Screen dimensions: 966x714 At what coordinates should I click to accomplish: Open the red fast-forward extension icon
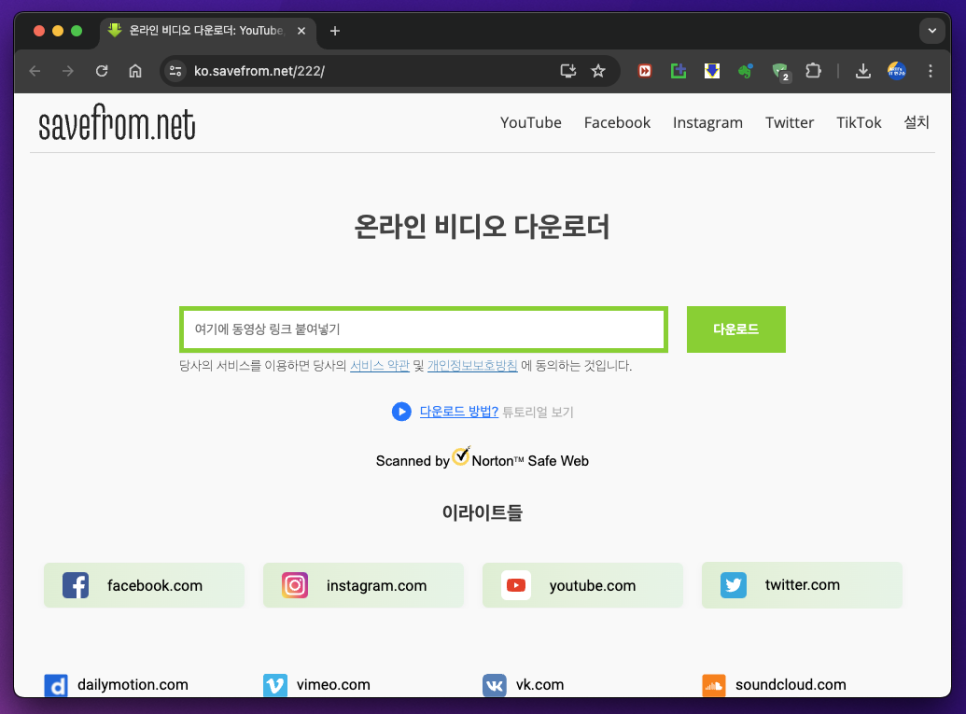[x=644, y=71]
